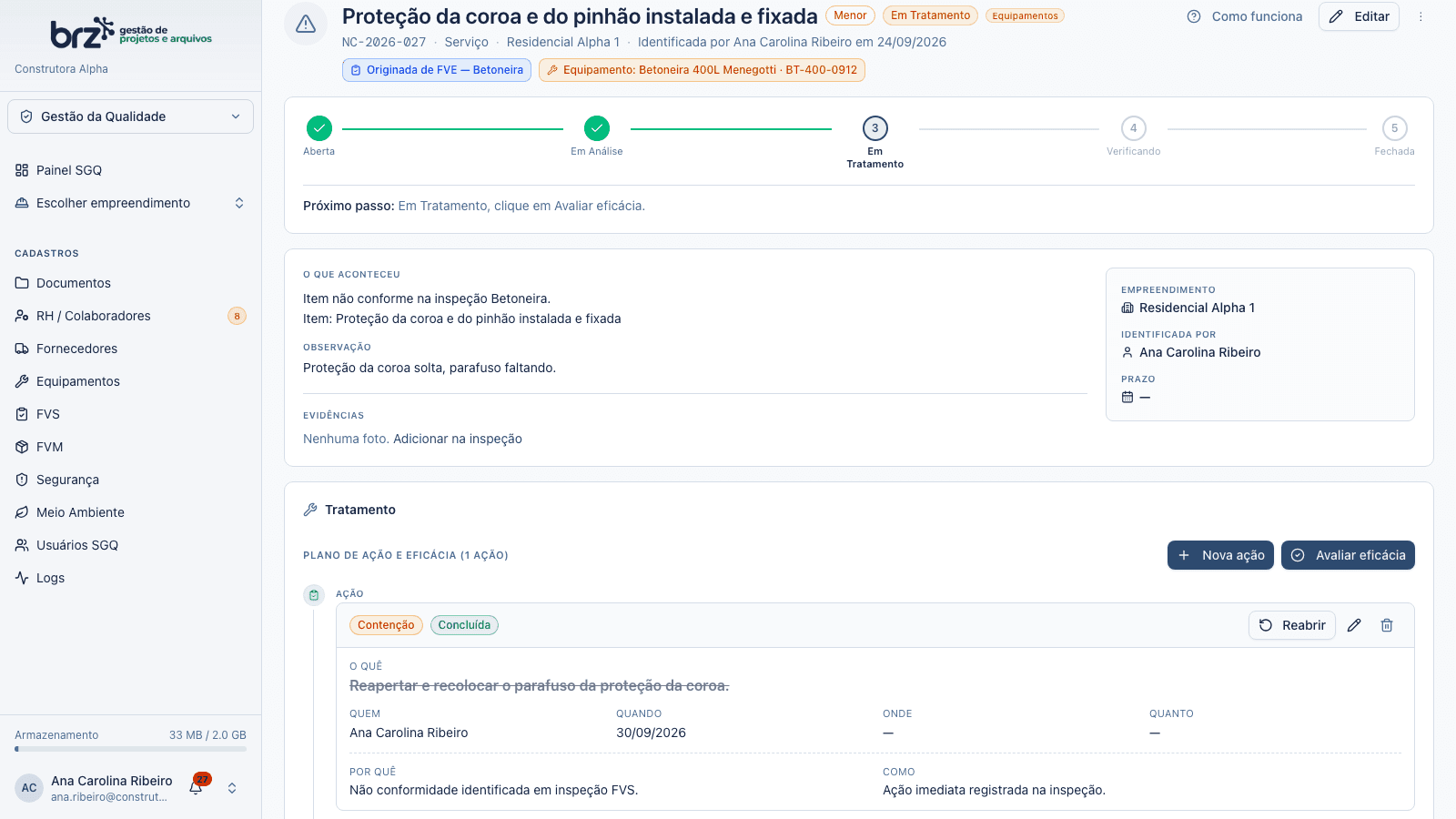Click the Contenção tag on the action
This screenshot has width=1456, height=819.
pos(386,625)
